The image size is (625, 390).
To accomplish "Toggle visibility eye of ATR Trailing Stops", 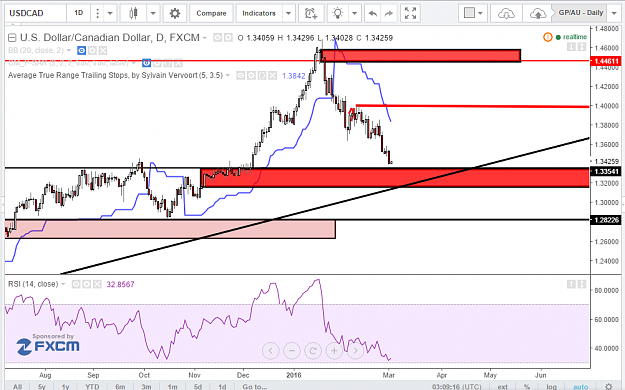I will click(x=240, y=75).
